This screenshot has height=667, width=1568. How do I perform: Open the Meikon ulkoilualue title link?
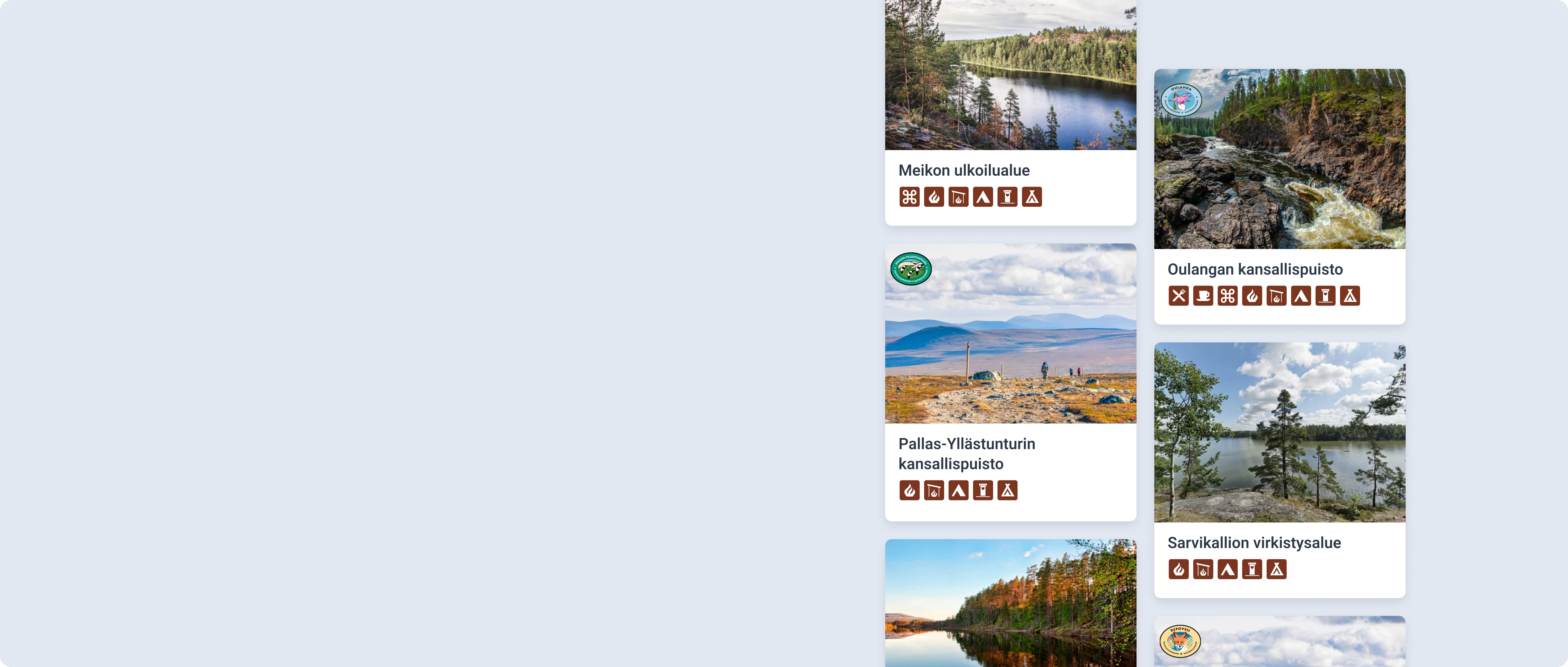point(964,170)
